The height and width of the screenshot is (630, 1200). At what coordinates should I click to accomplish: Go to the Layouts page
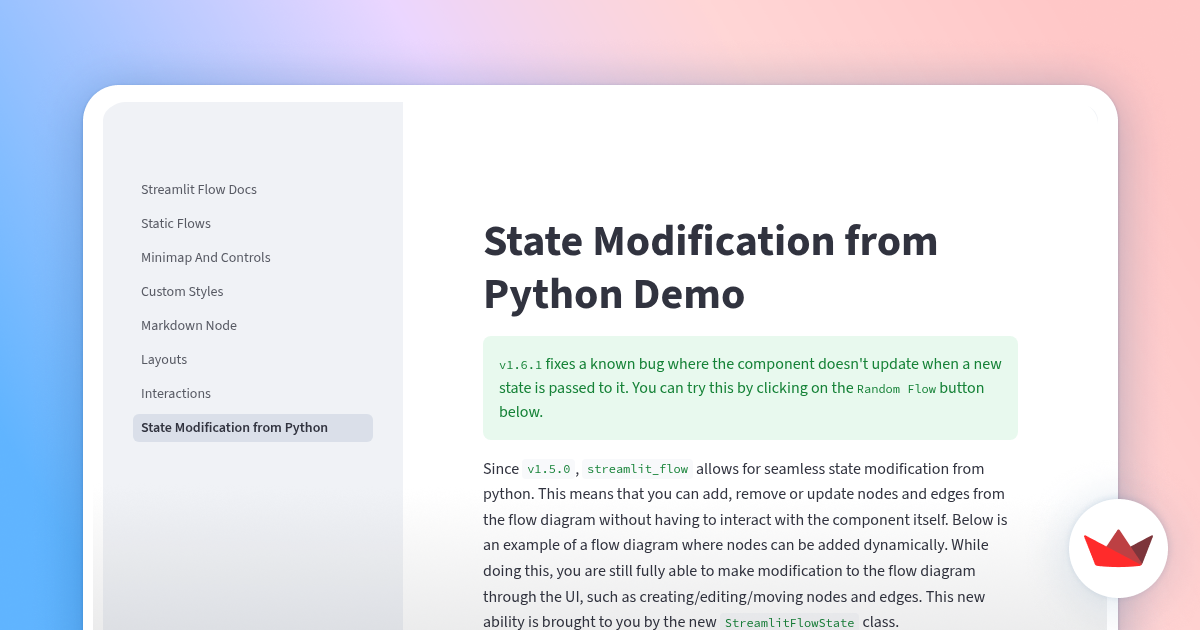click(164, 360)
